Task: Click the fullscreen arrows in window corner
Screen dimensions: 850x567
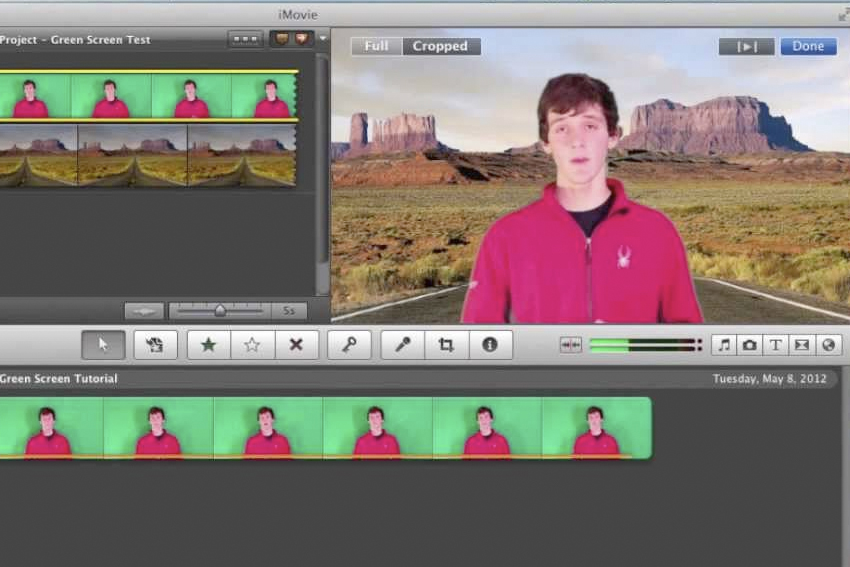Action: [x=843, y=16]
